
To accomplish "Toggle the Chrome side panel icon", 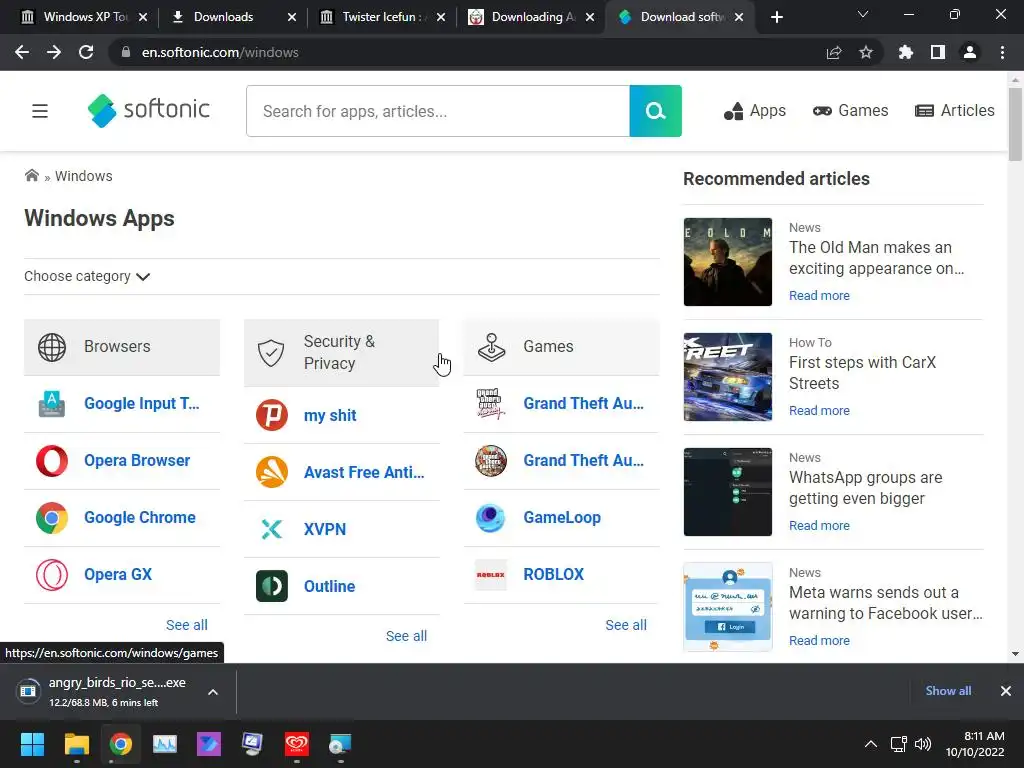I will pyautogui.click(x=938, y=52).
